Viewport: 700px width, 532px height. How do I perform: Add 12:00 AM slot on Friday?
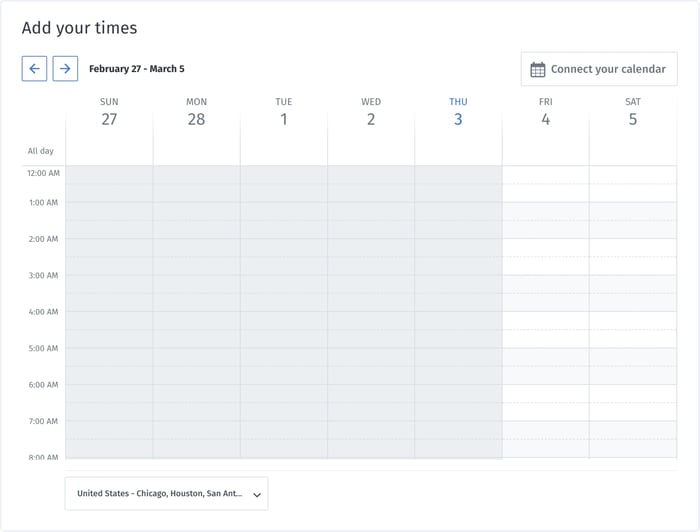[546, 184]
